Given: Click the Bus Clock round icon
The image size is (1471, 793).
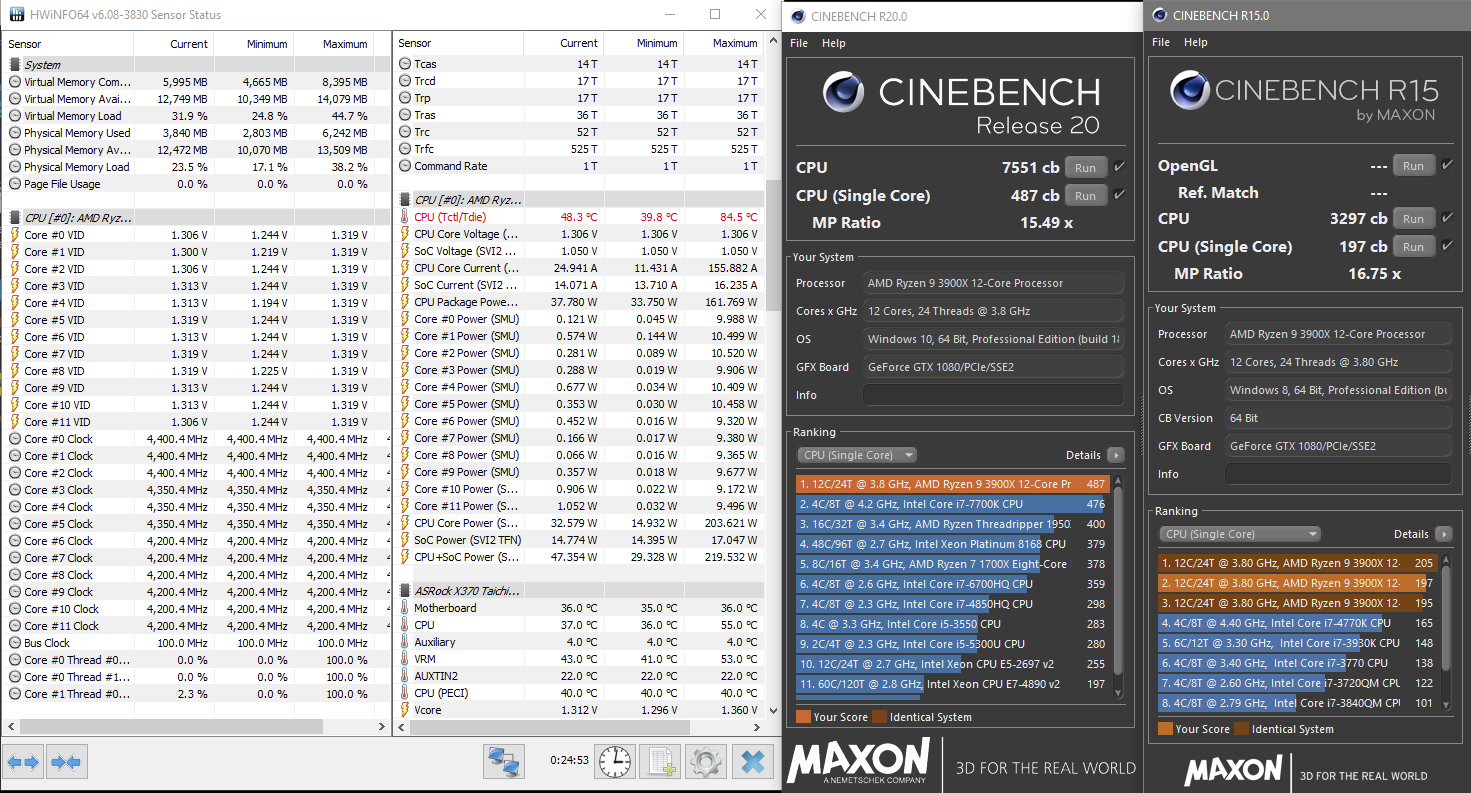Looking at the screenshot, I should tap(14, 643).
